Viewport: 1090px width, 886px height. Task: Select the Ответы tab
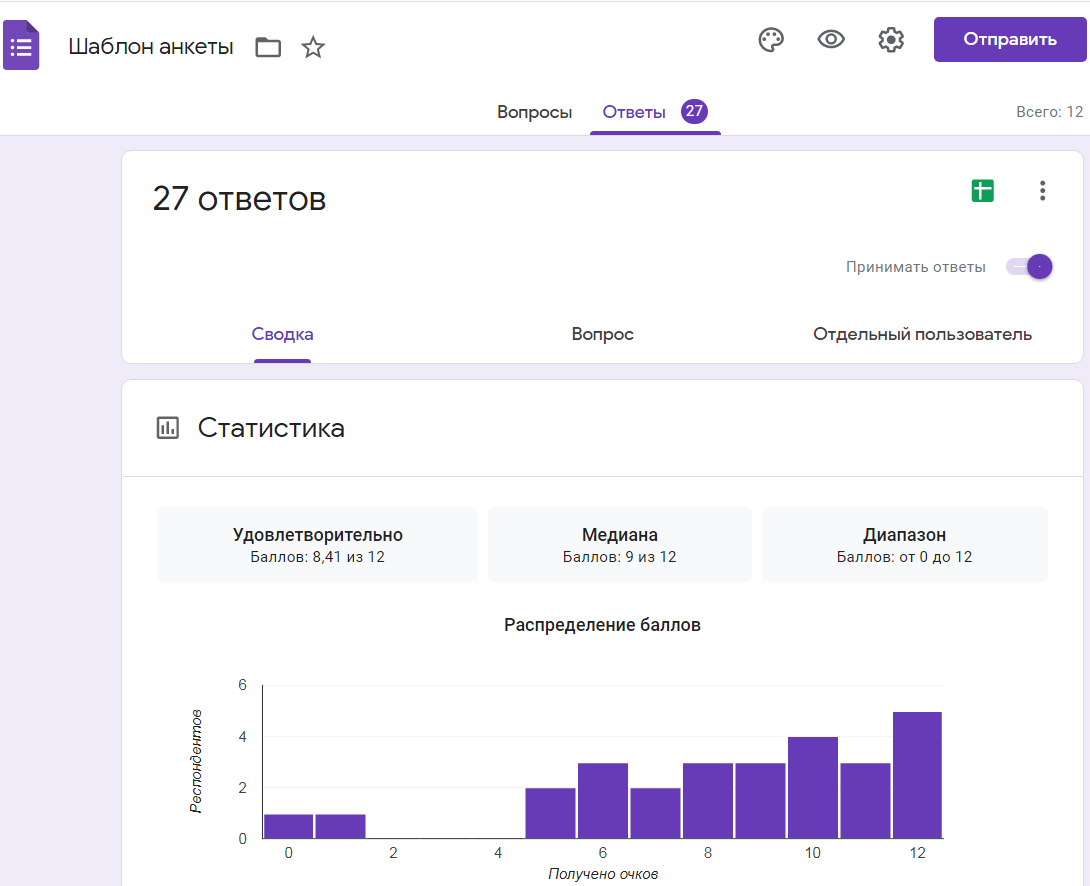(x=634, y=112)
